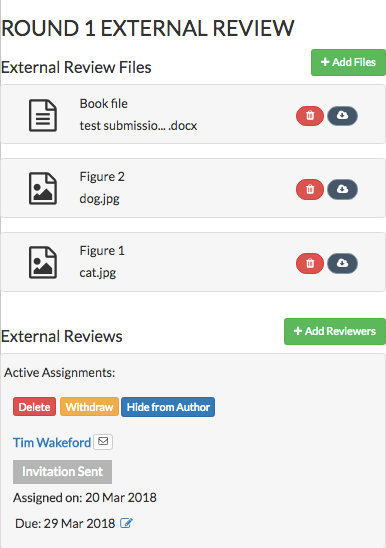Click the Figure 2 image icon
386x548 pixels.
[43, 188]
